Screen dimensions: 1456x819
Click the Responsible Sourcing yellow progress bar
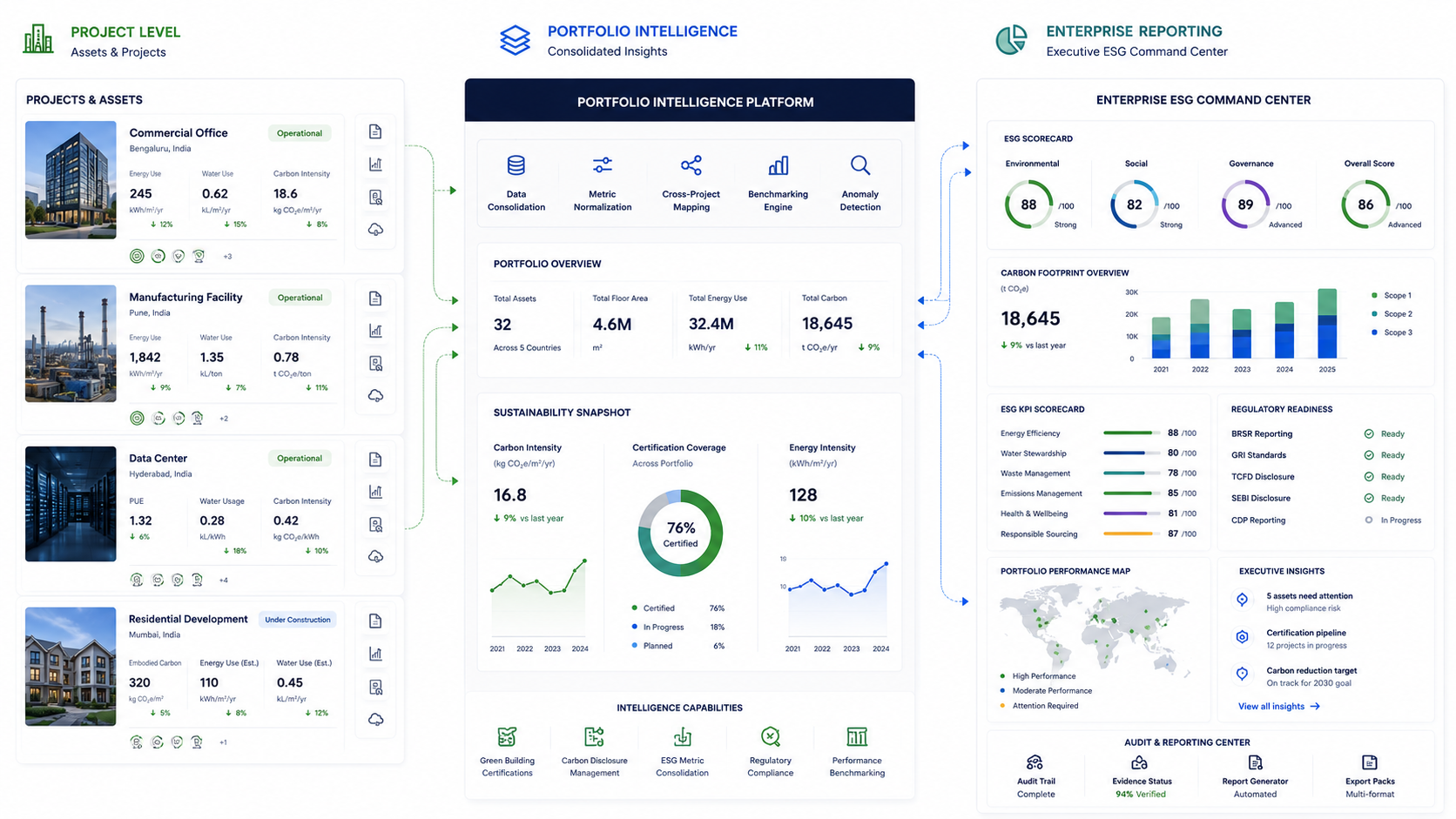pos(1131,534)
